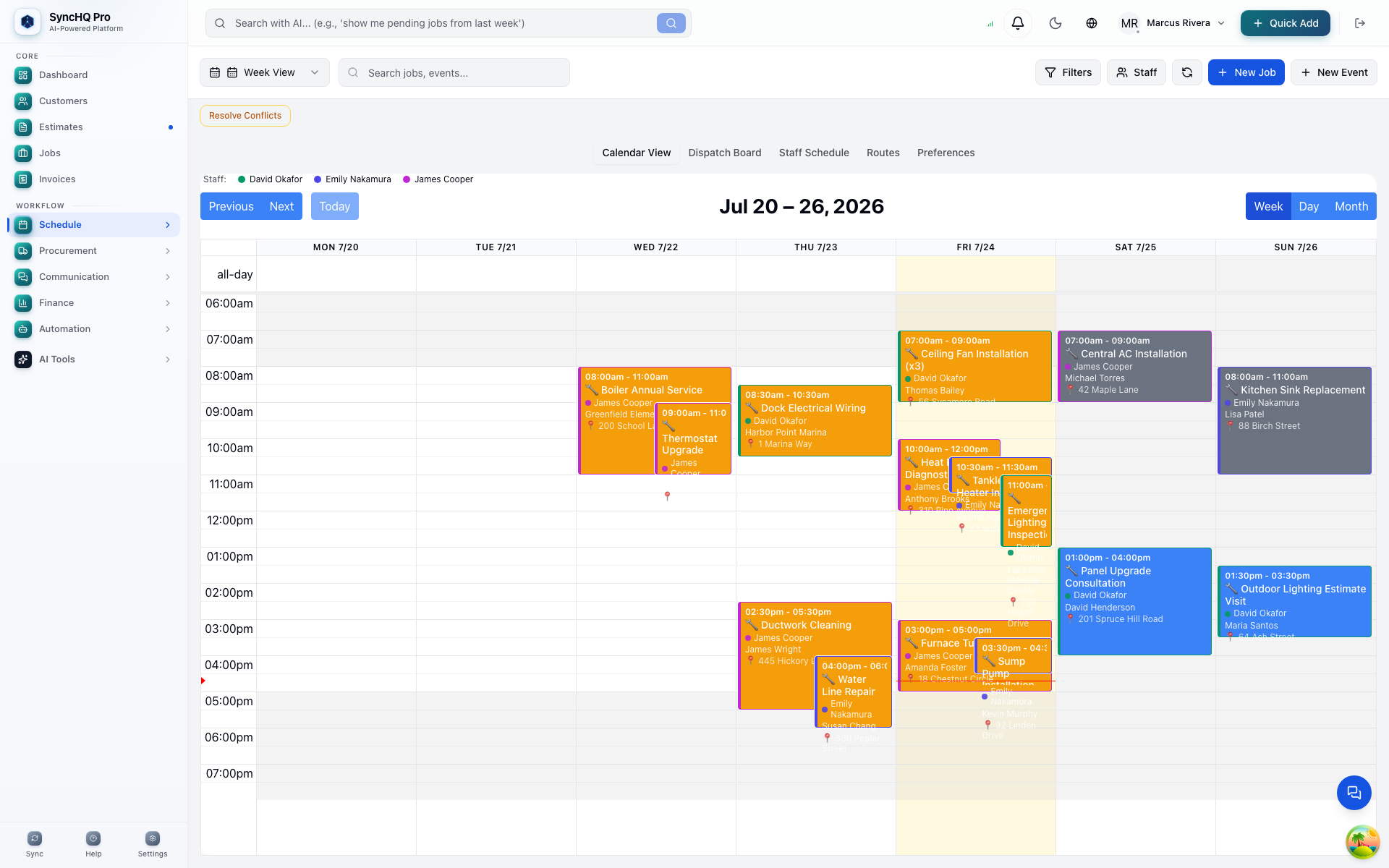Open the Staff button
The width and height of the screenshot is (1389, 868).
coord(1136,72)
